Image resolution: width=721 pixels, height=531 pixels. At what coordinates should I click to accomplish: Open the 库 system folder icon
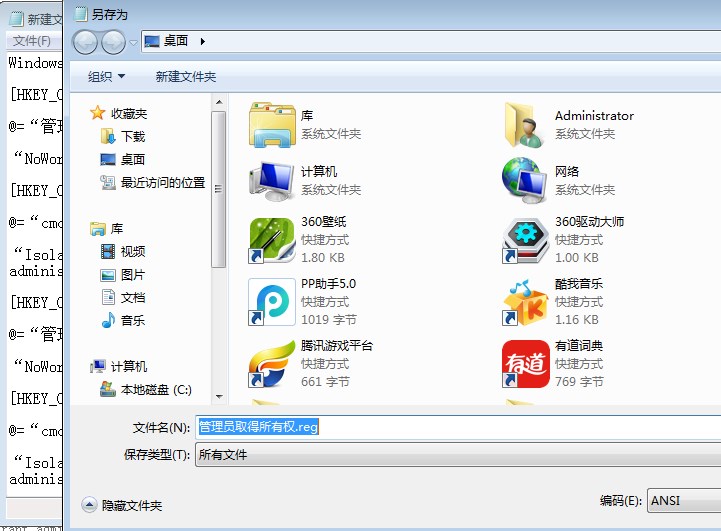coord(272,125)
